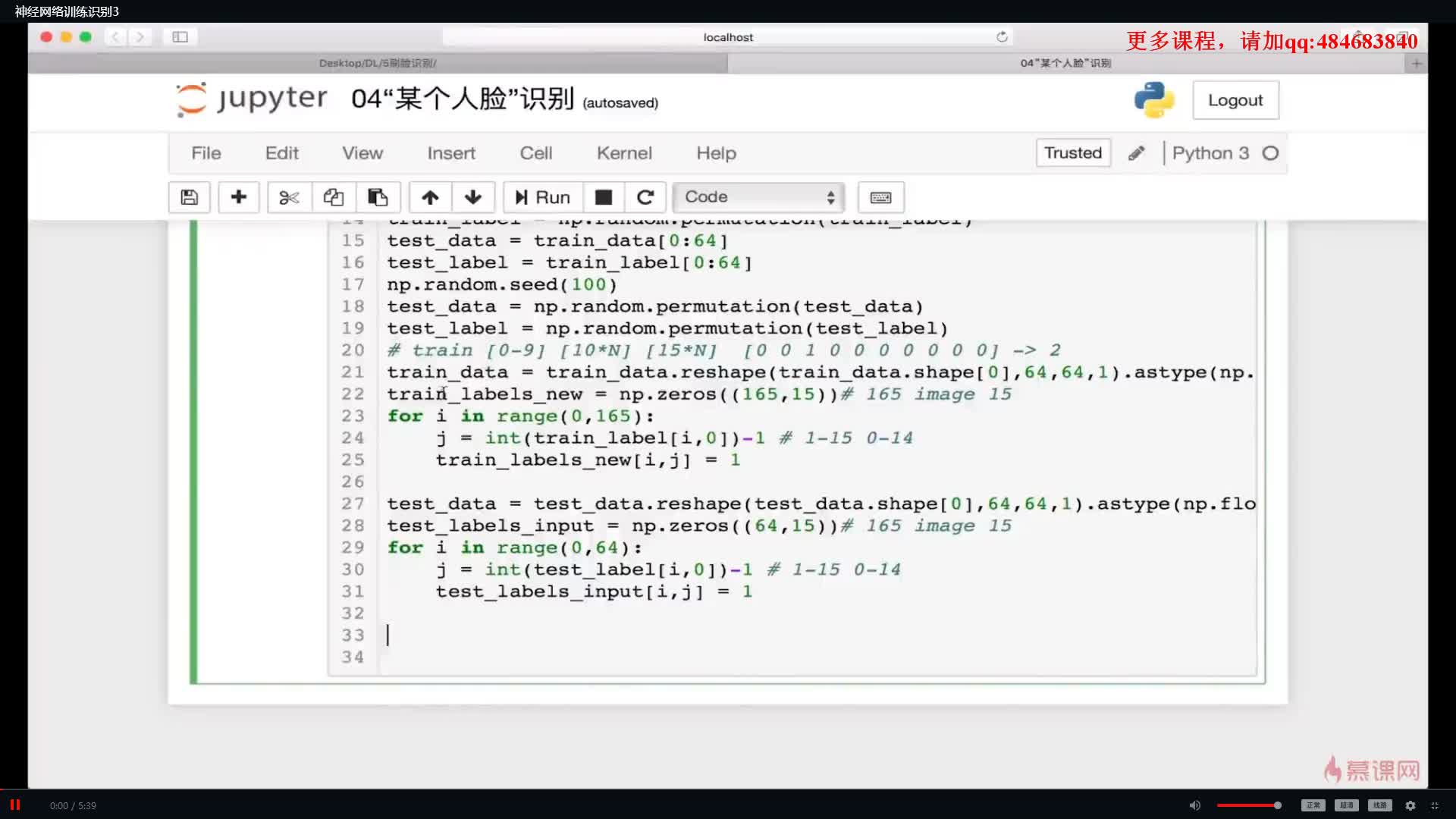Screen dimensions: 1456x819
Task: Click the Trusted notebook button
Action: tap(1073, 153)
